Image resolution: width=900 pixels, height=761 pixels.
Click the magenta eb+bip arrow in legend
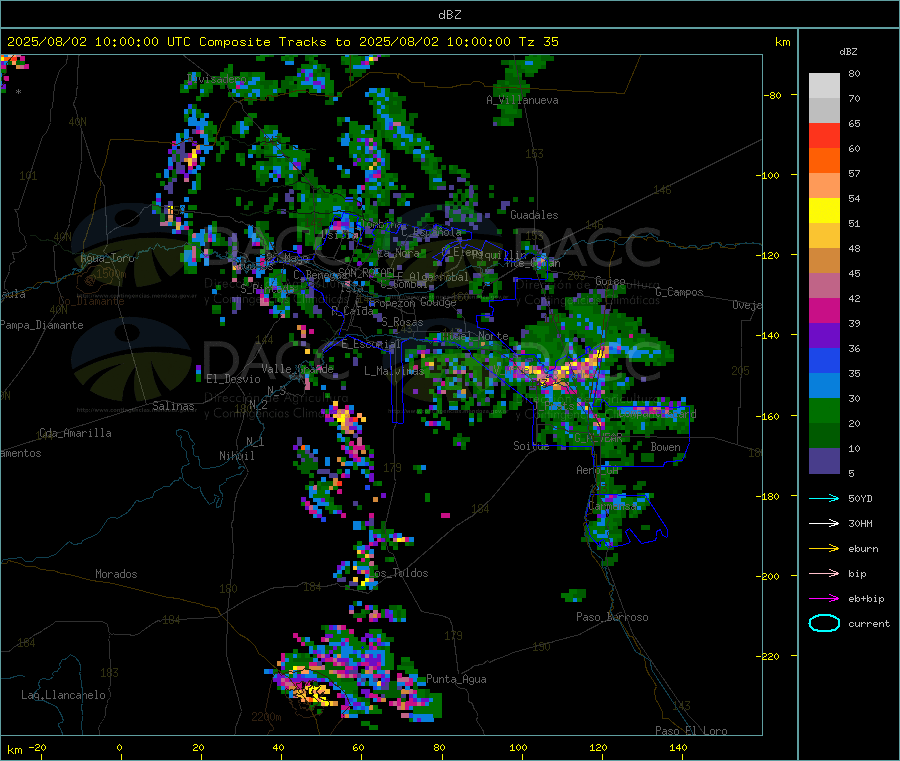pyautogui.click(x=824, y=598)
